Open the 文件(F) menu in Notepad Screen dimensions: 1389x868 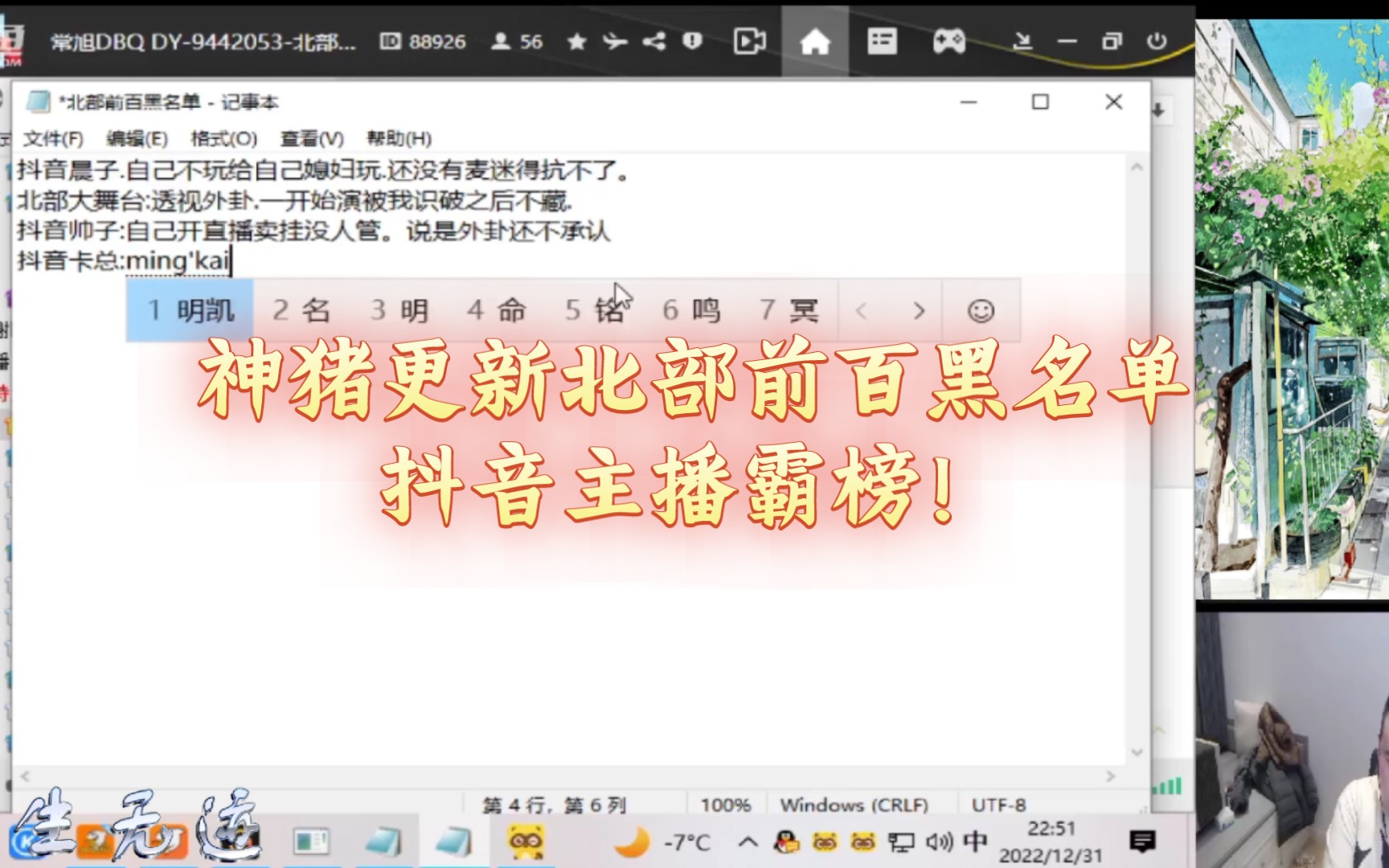tap(53, 139)
